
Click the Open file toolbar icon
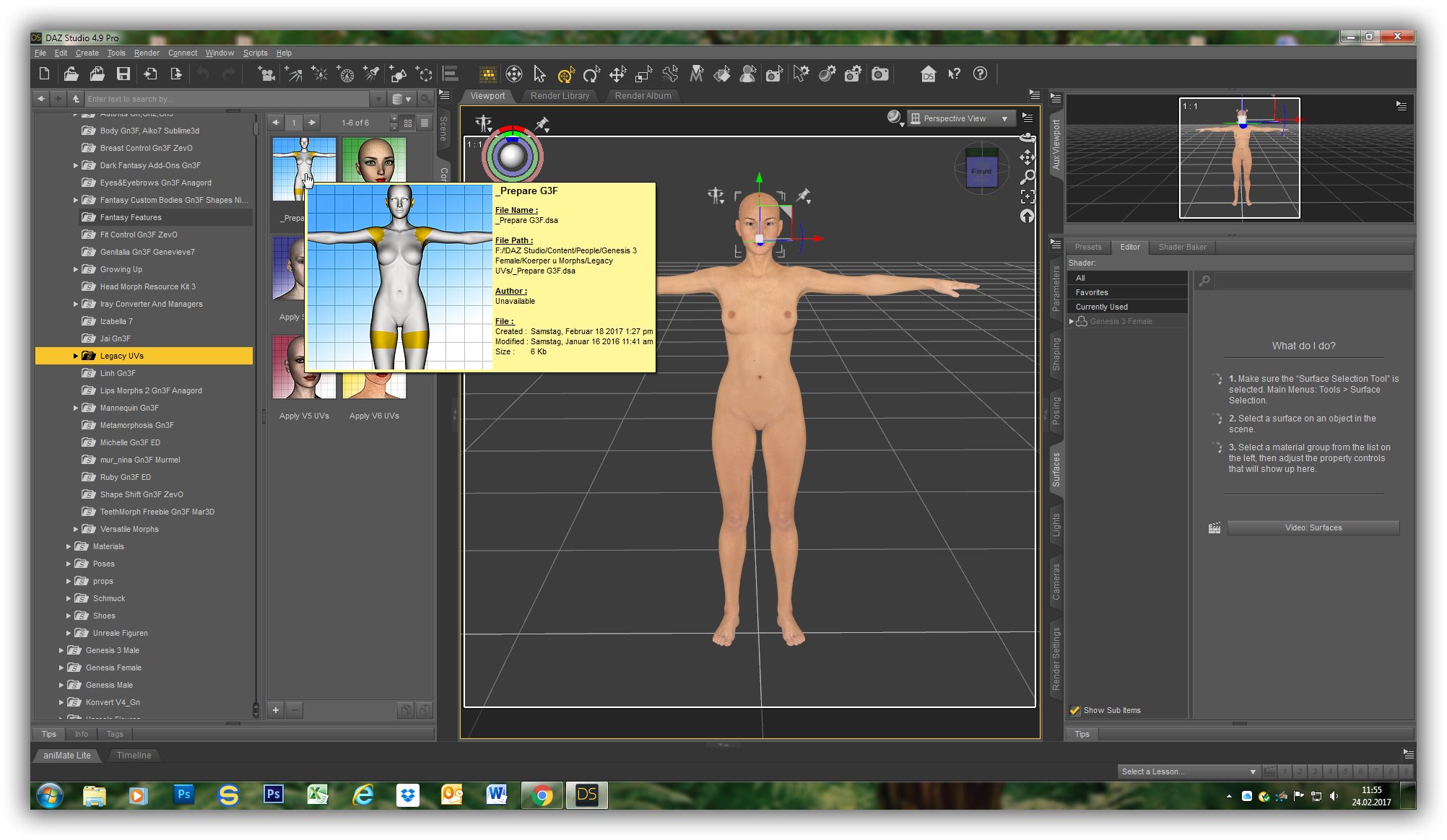coord(71,74)
